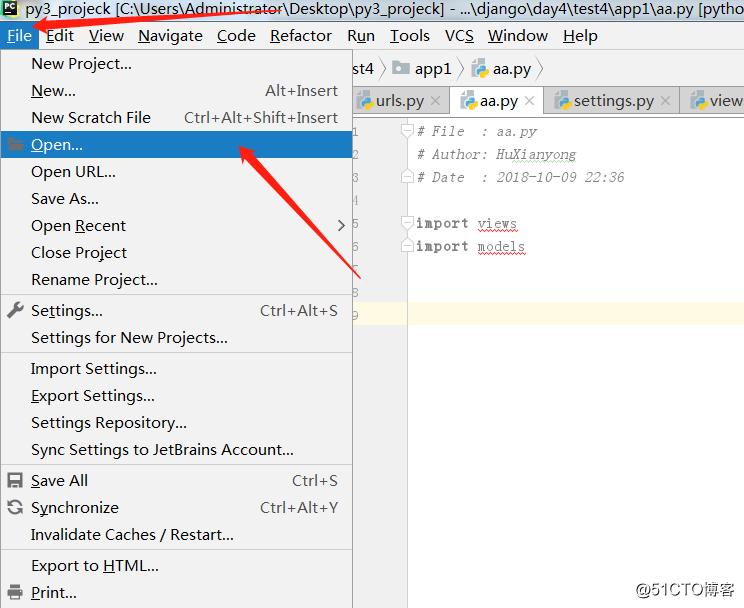This screenshot has height=608, width=744.
Task: Click the date text '2018-10-09 22:36'
Action: pyautogui.click(x=560, y=178)
